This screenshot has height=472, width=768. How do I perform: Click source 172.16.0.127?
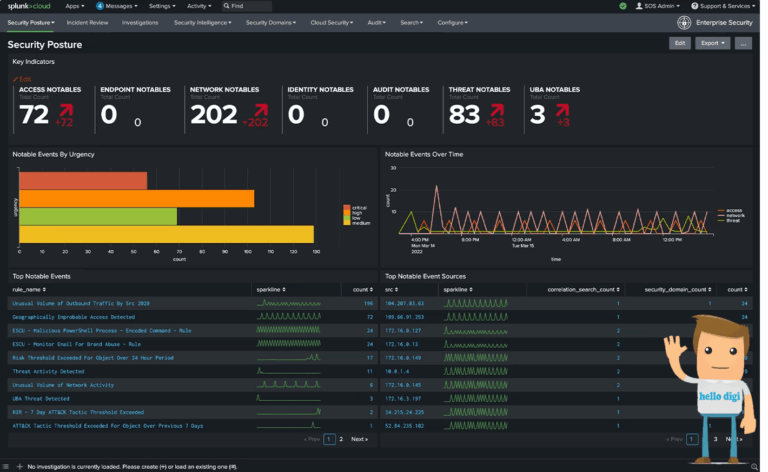click(x=403, y=330)
